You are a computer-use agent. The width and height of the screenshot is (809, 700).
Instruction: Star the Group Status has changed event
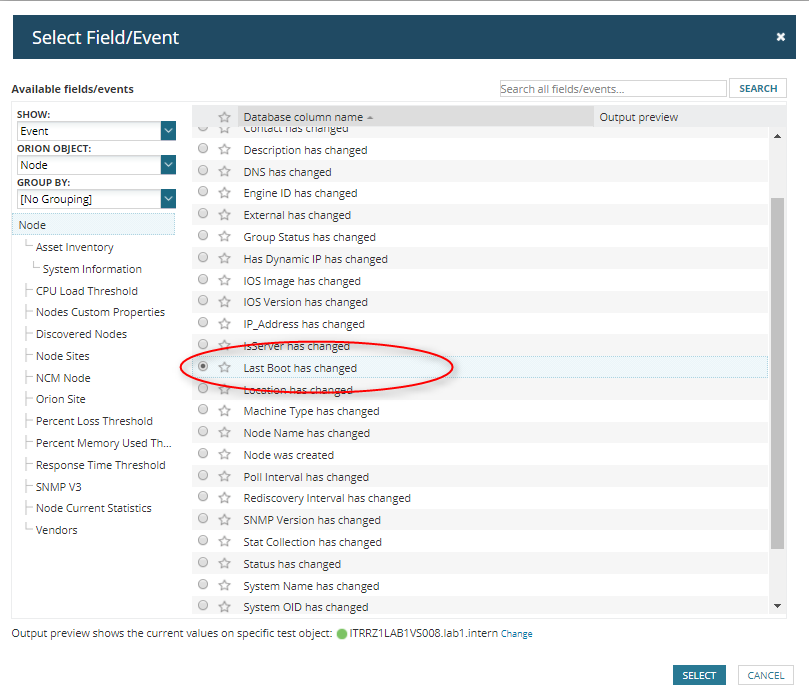pos(224,237)
